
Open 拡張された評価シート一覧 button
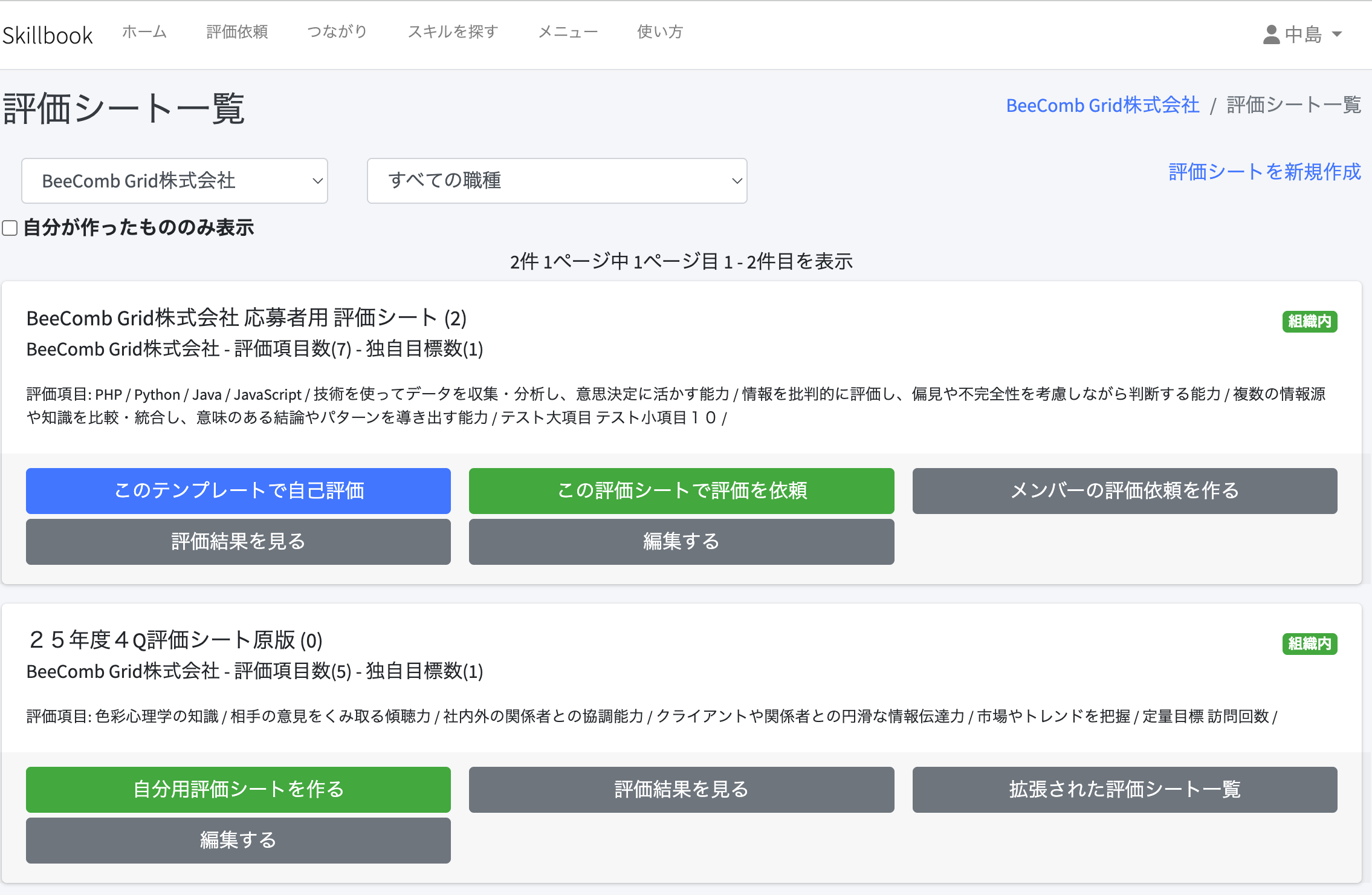[1125, 790]
